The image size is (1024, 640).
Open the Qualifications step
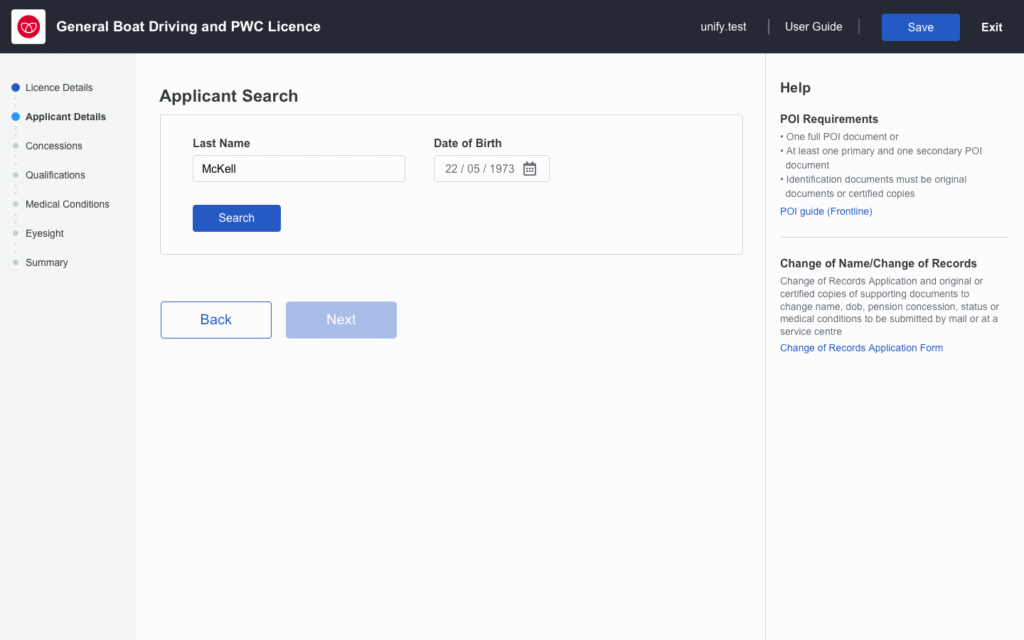tap(55, 175)
